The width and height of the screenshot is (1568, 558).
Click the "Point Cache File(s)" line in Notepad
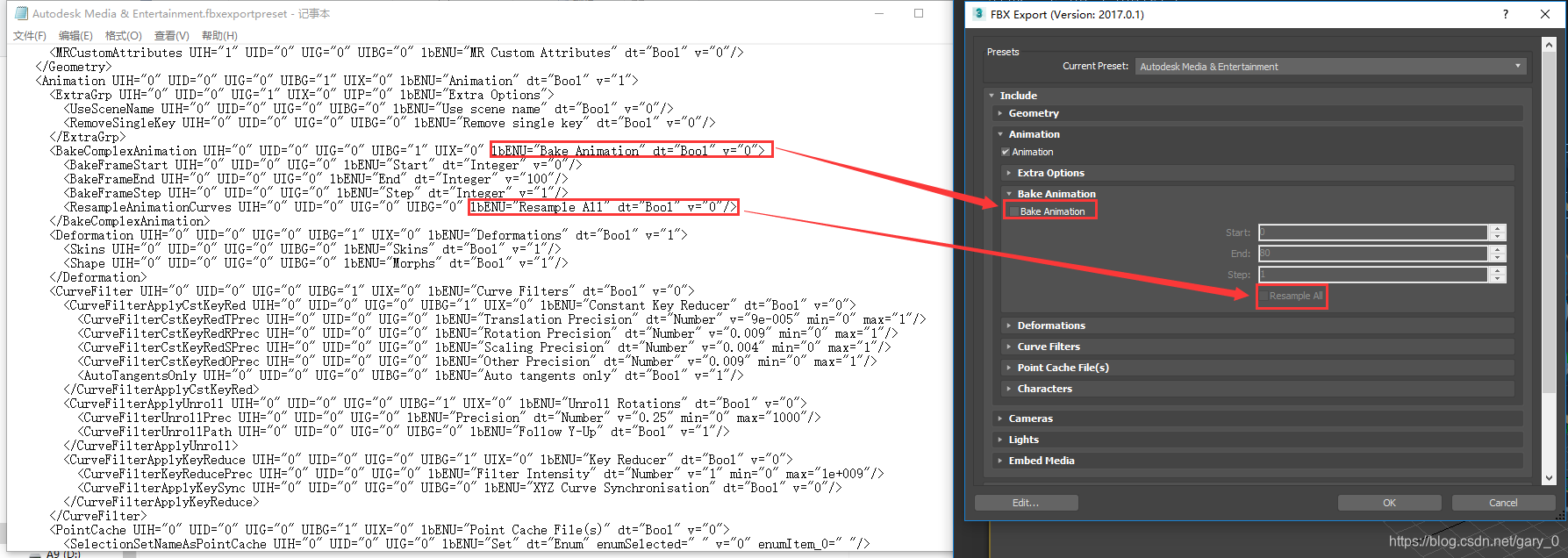[x=390, y=530]
